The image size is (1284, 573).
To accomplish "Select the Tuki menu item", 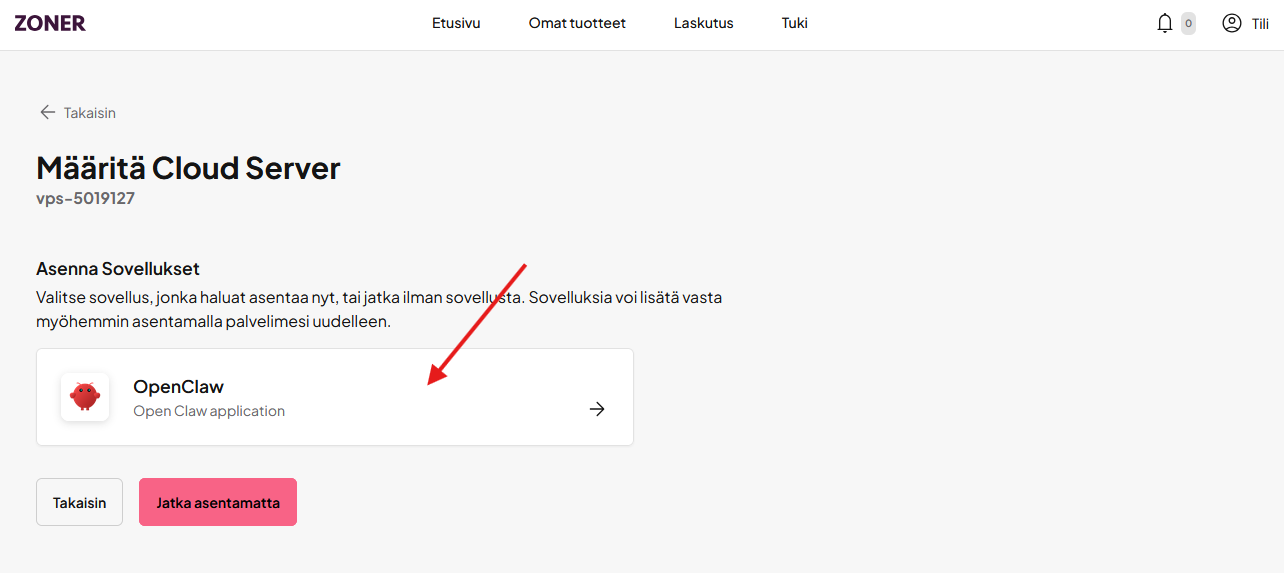I will (795, 23).
